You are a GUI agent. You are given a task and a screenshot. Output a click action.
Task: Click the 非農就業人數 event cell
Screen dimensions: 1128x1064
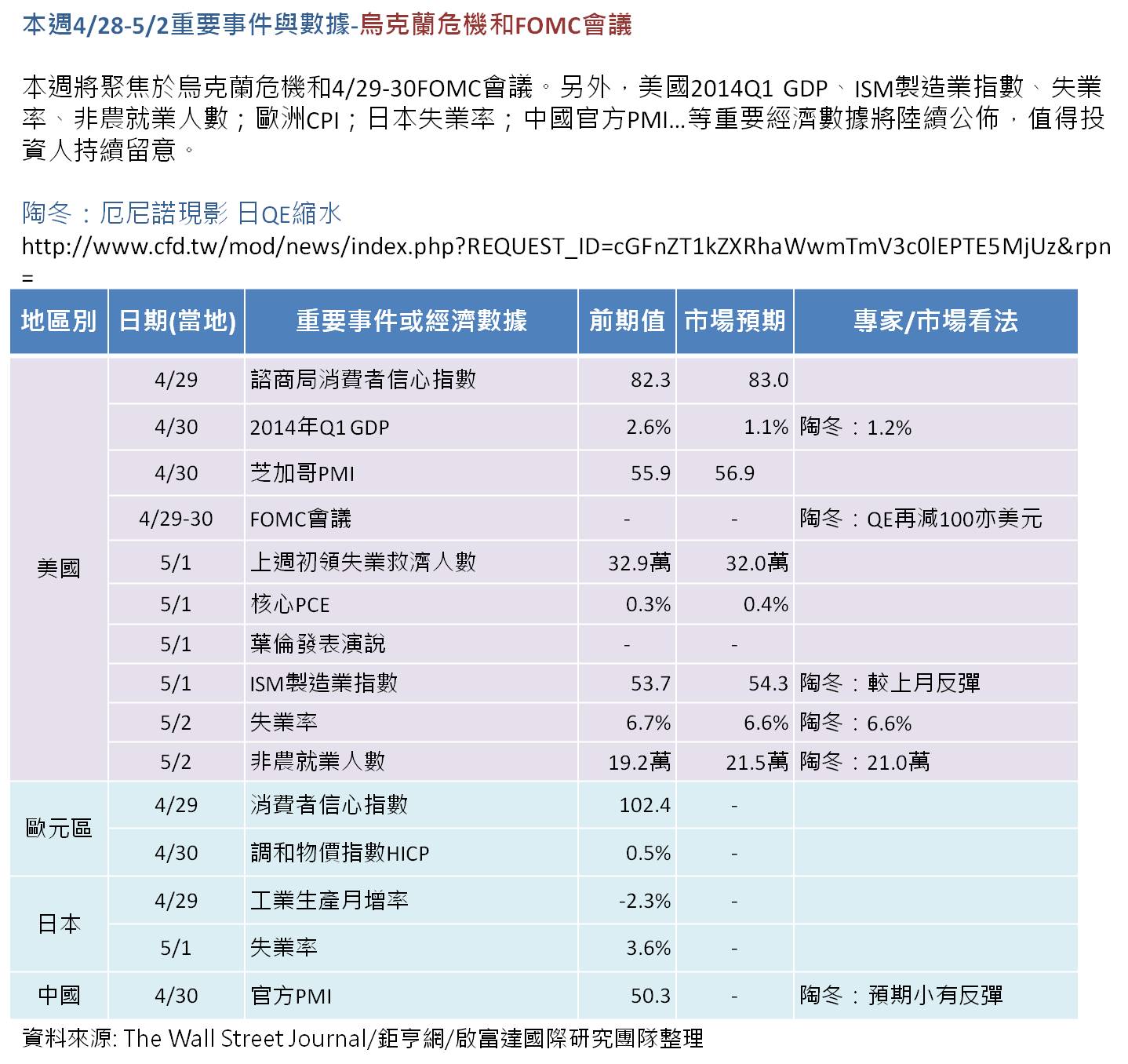(x=411, y=762)
